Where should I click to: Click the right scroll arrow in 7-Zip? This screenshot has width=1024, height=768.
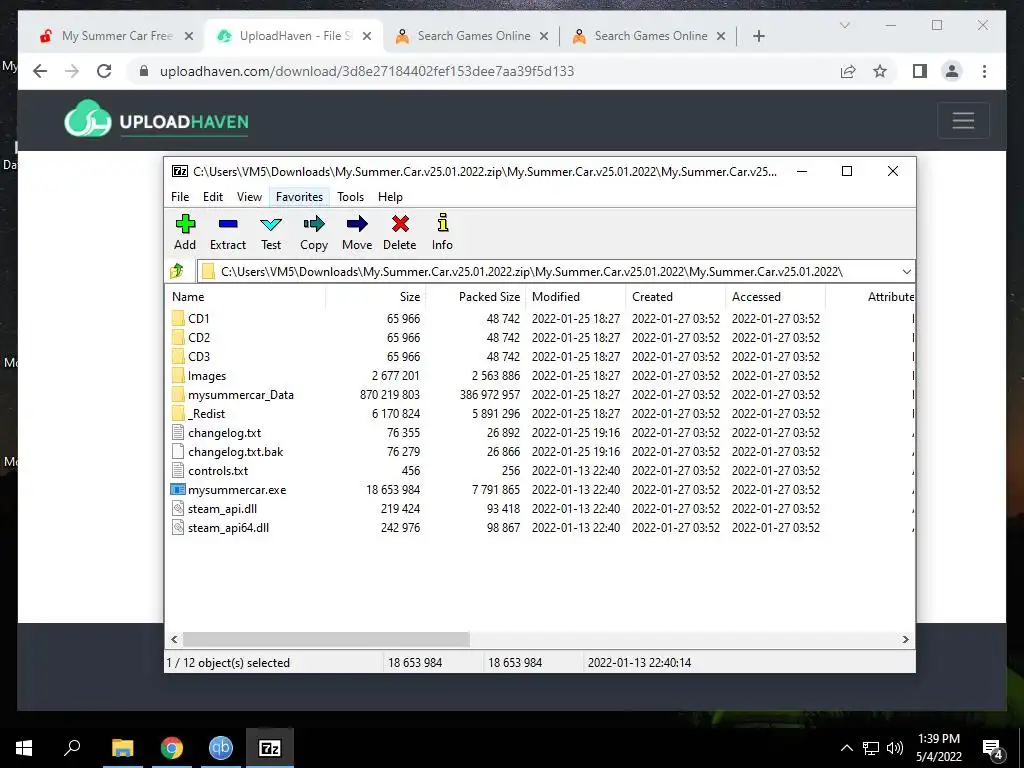[905, 639]
